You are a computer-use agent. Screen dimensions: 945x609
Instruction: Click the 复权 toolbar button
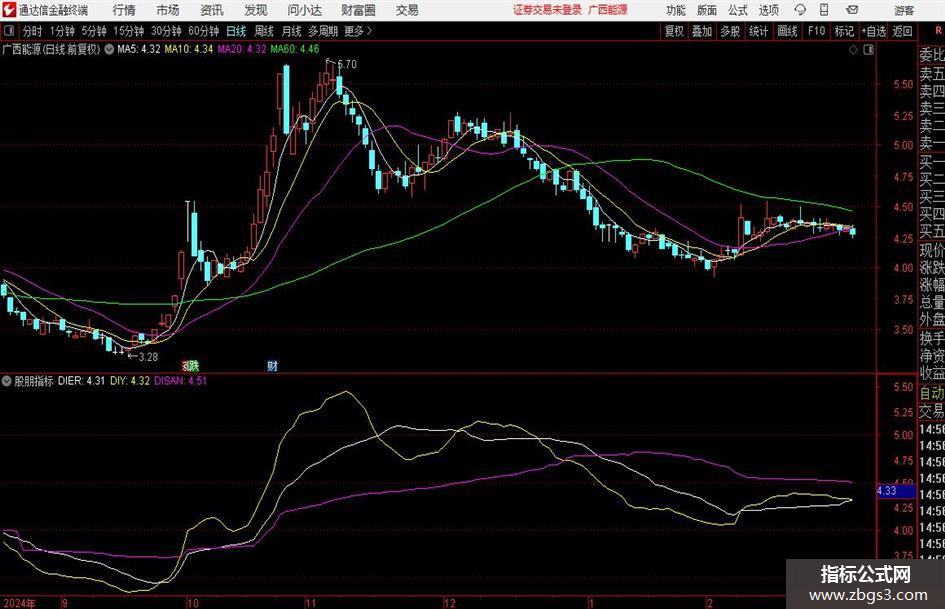674,31
